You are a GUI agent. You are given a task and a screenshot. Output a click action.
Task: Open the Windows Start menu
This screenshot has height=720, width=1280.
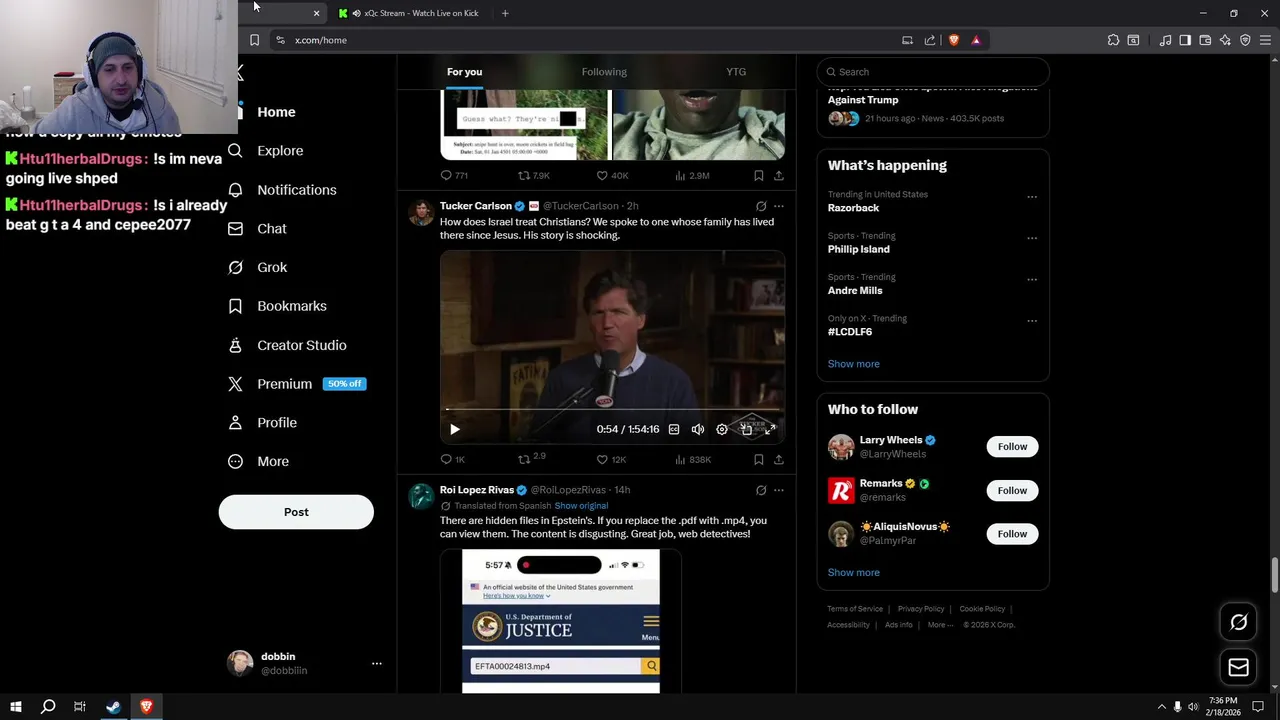click(16, 707)
